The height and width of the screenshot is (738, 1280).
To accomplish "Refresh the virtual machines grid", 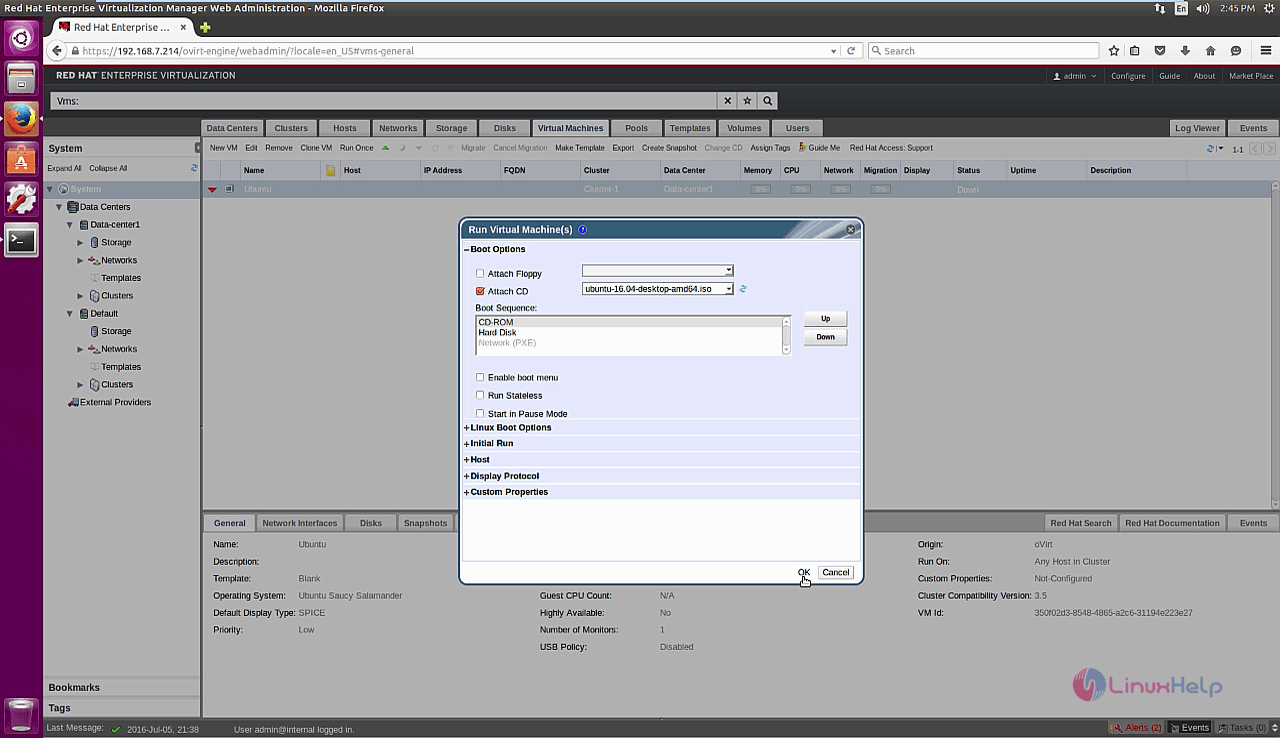I will click(1210, 149).
